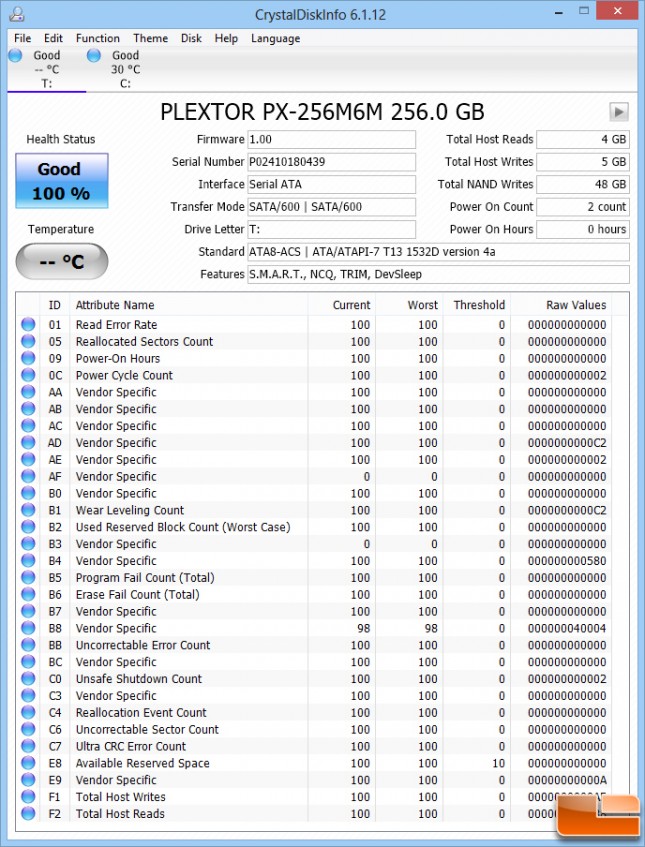Select the threshold value 10
Image resolution: width=645 pixels, height=847 pixels.
[498, 763]
